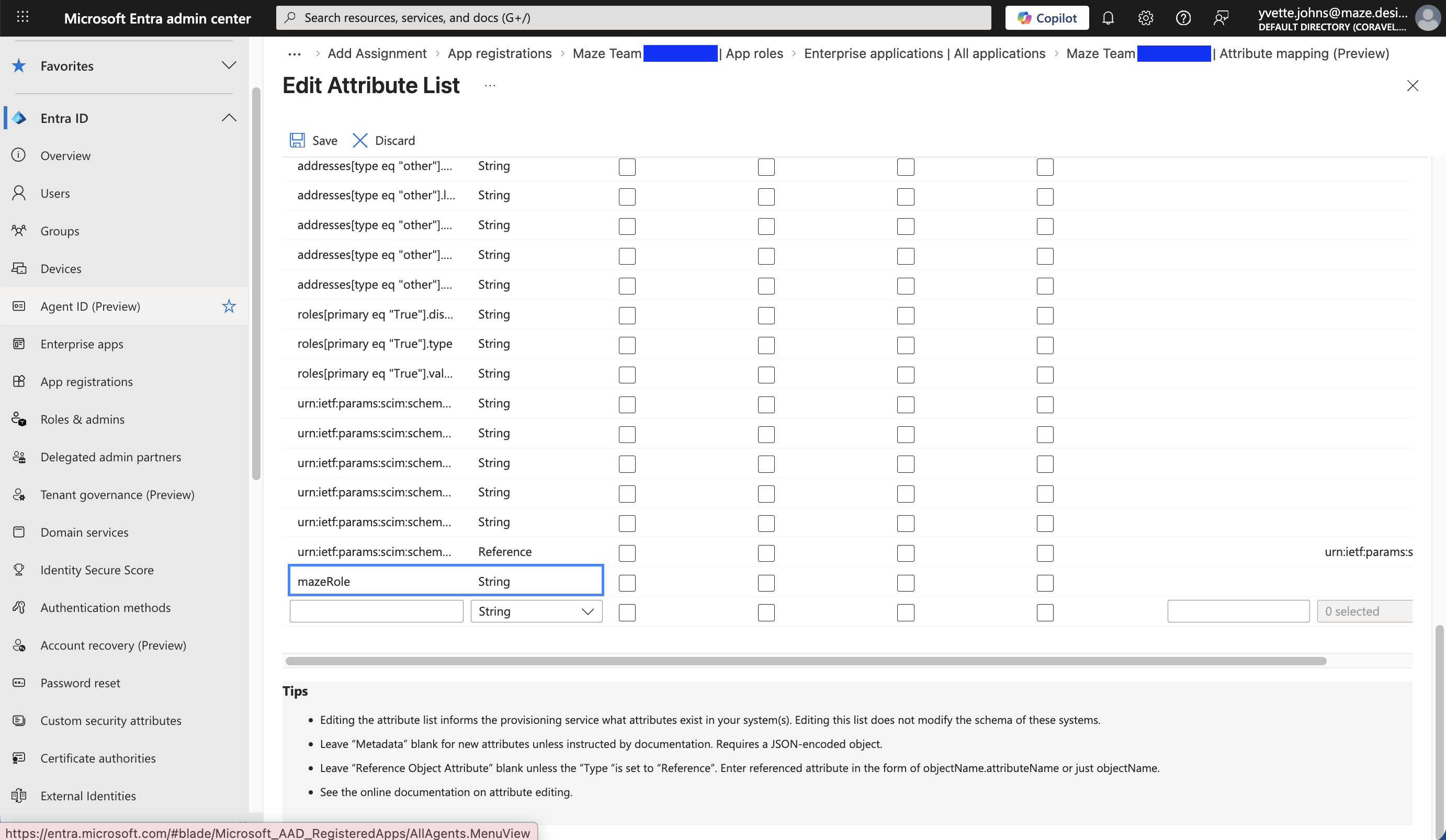
Task: Focus the search resources box
Action: [x=634, y=18]
